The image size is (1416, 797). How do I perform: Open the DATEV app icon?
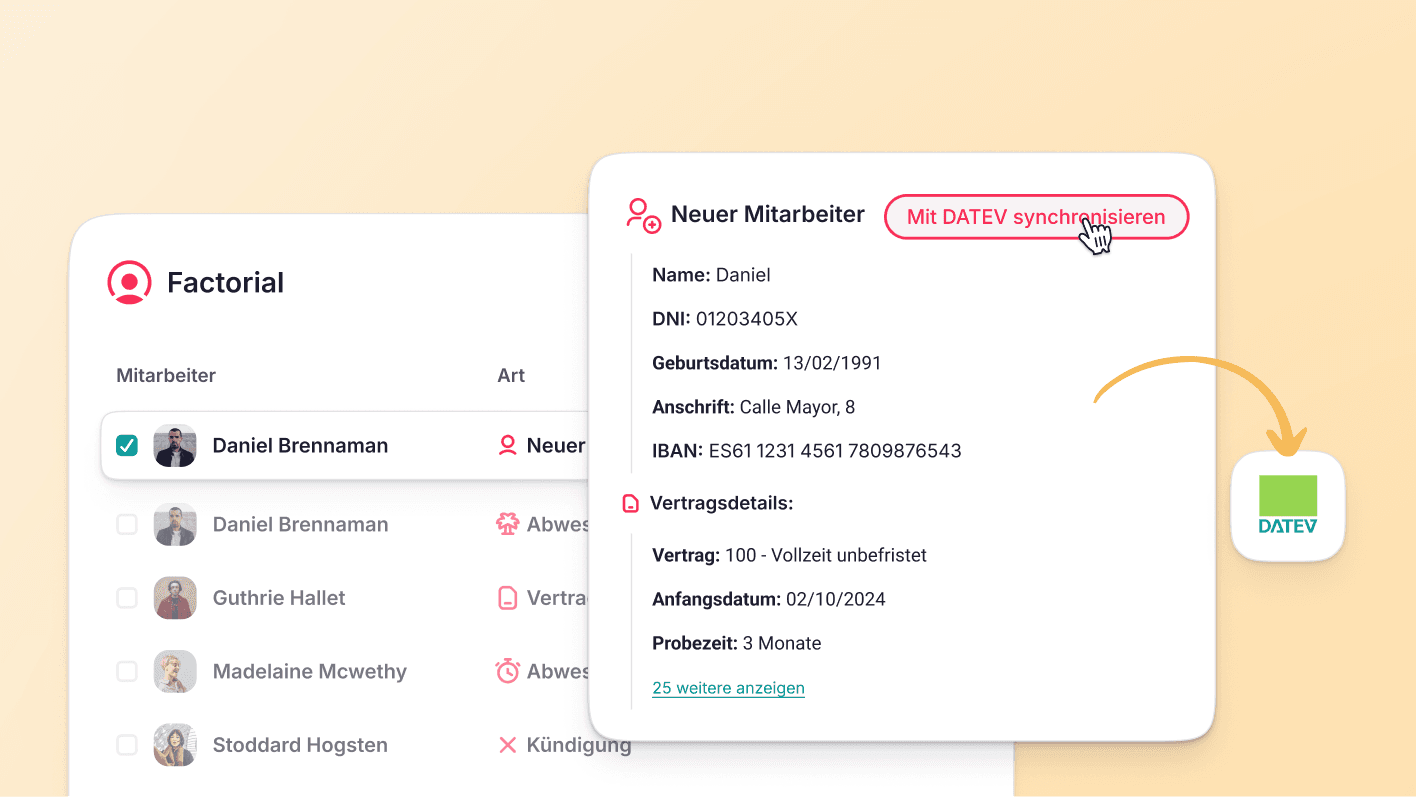click(x=1288, y=507)
